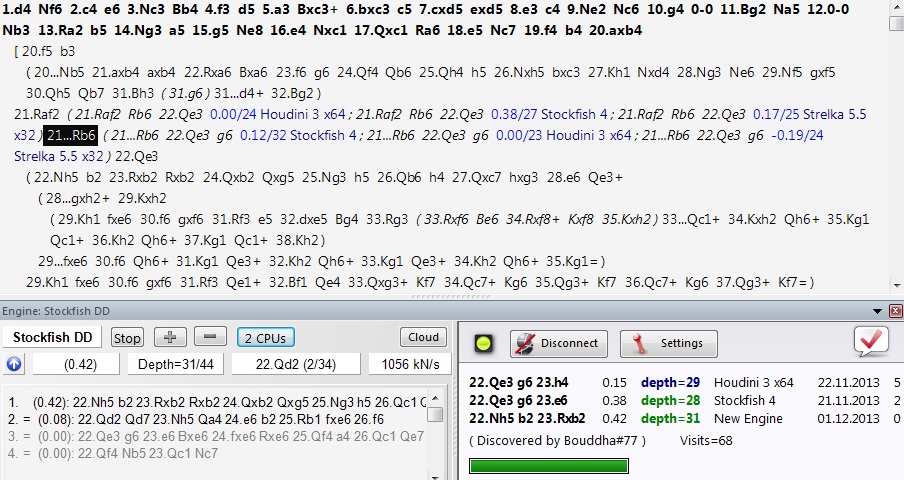Click the minus button to remove analysis line
Screen dimensions: 904x480
coord(210,338)
